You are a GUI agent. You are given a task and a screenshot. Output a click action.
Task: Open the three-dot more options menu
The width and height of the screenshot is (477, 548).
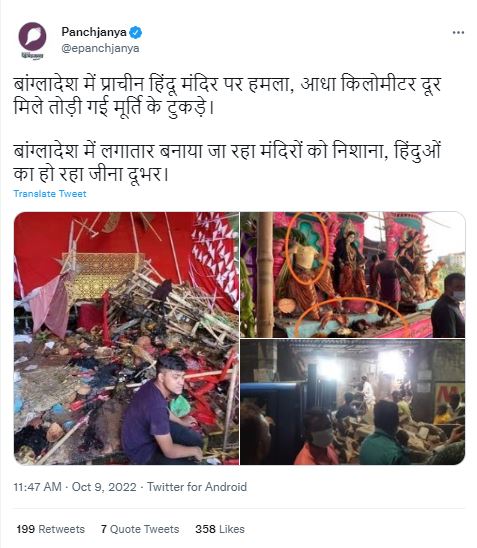(458, 33)
